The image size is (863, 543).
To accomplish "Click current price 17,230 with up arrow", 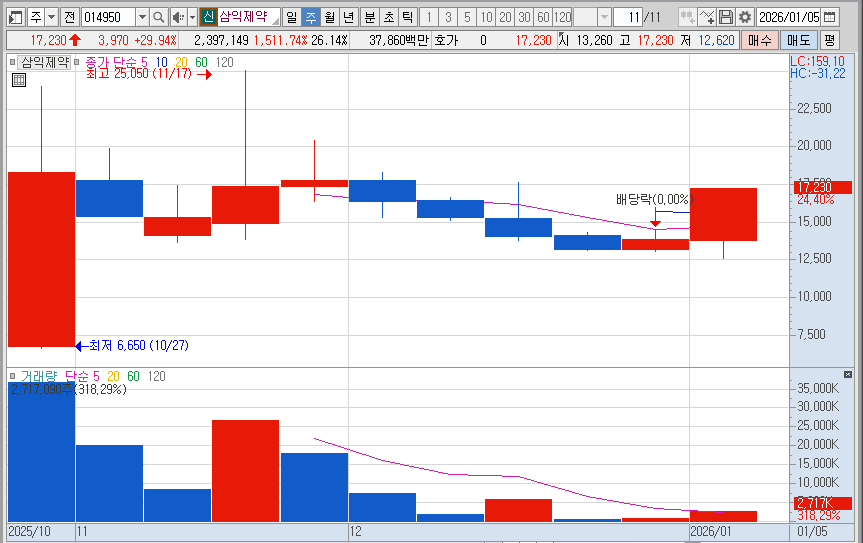I will 56,40.
